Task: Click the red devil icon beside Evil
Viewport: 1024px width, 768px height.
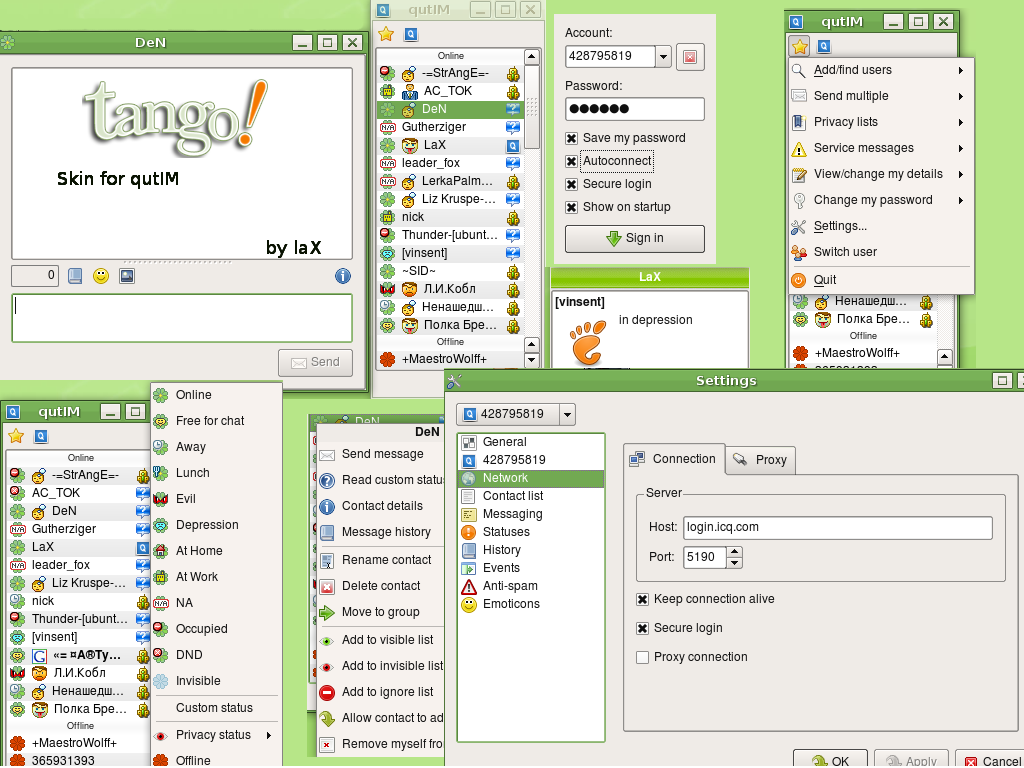Action: pyautogui.click(x=161, y=499)
